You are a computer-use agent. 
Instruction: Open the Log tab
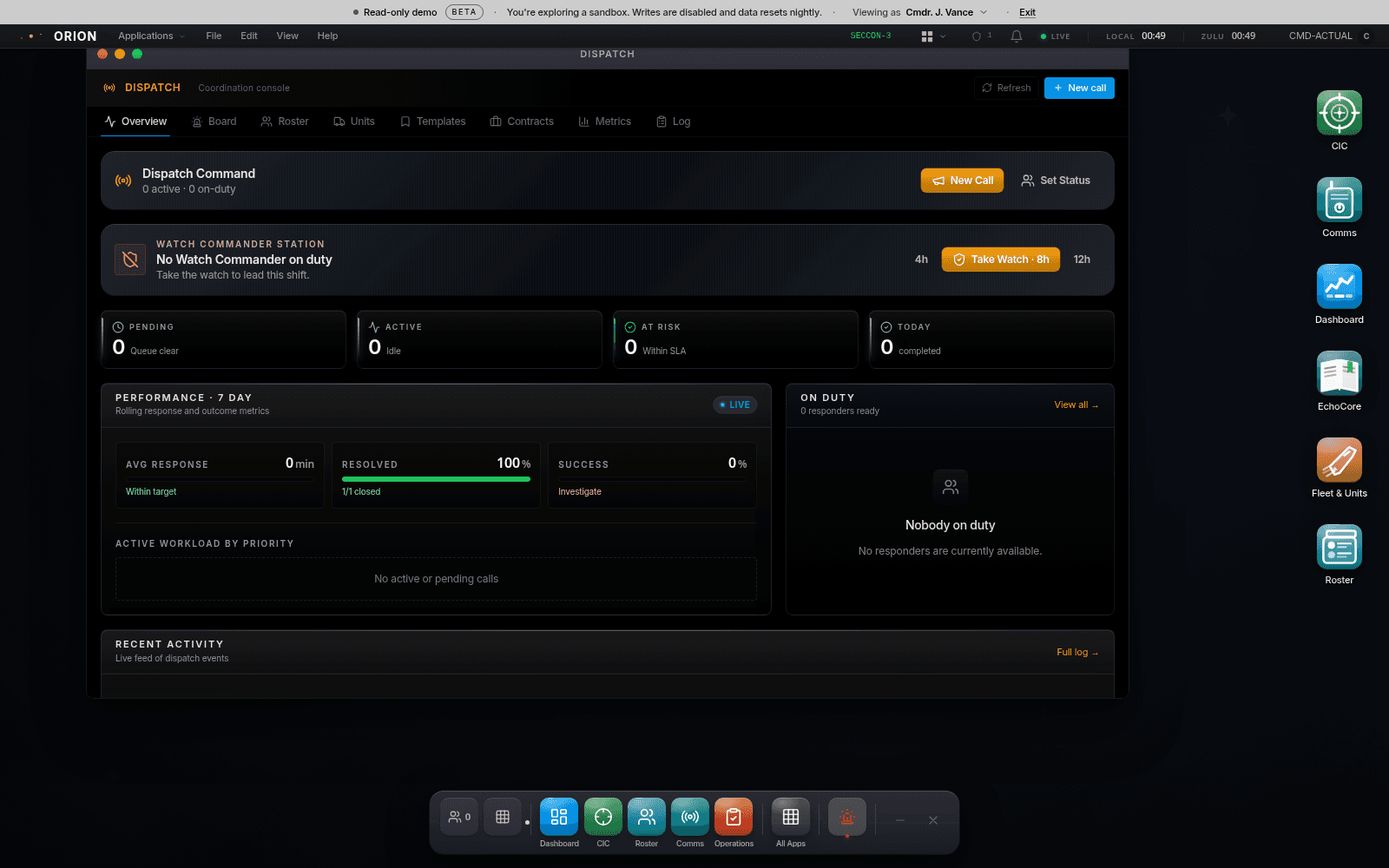[674, 122]
